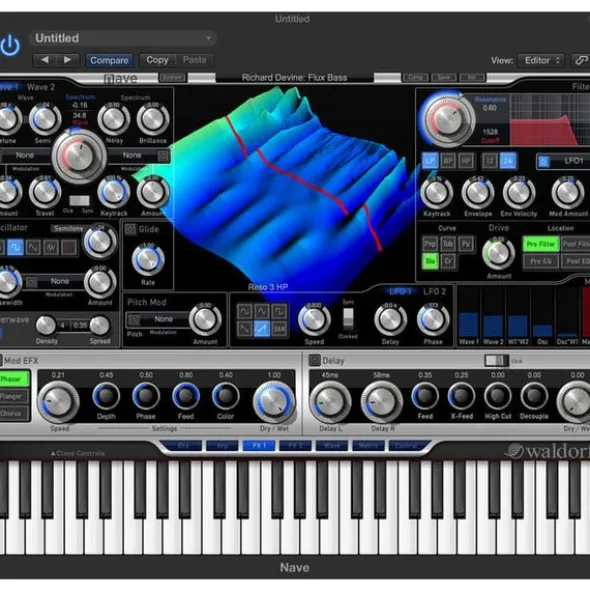Open Wave modulation None dropdown left of knob
The width and height of the screenshot is (590, 591).
click(25, 155)
